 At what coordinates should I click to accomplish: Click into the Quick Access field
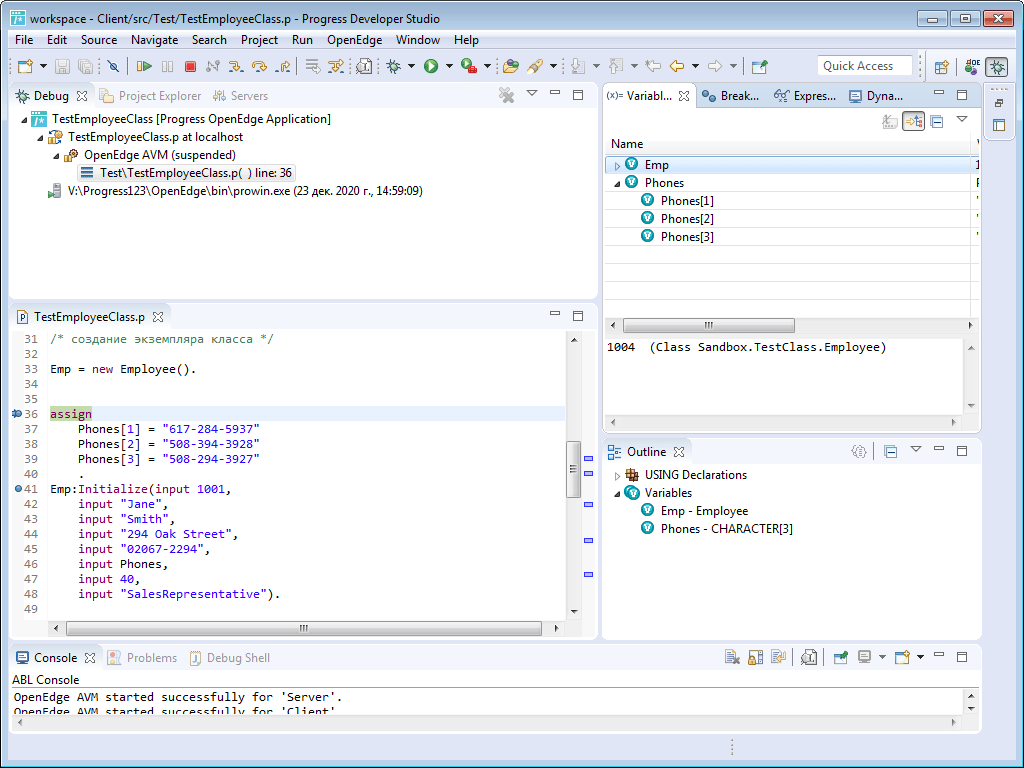(x=864, y=65)
